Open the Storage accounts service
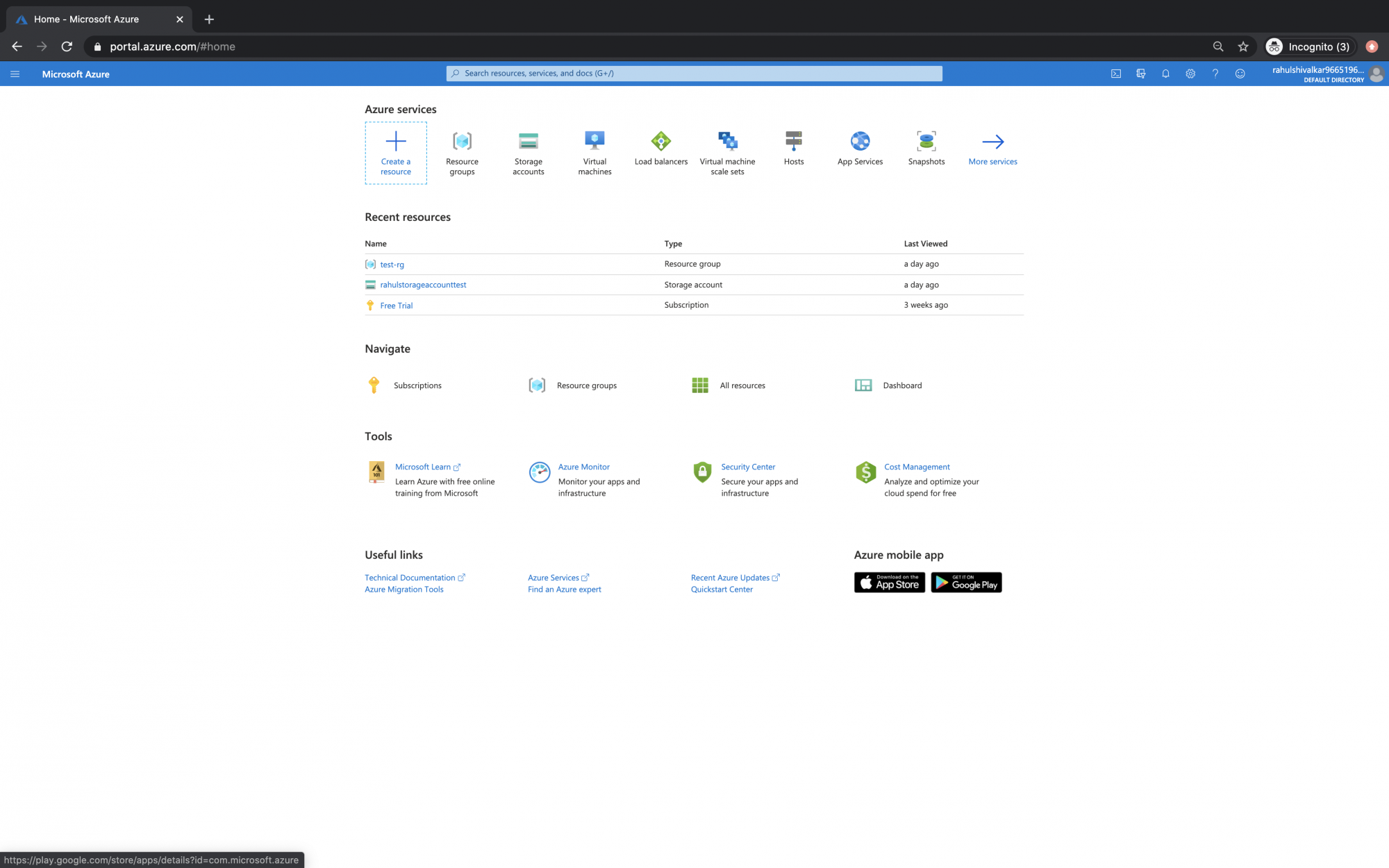Screen dimensions: 1389x868 (528, 149)
